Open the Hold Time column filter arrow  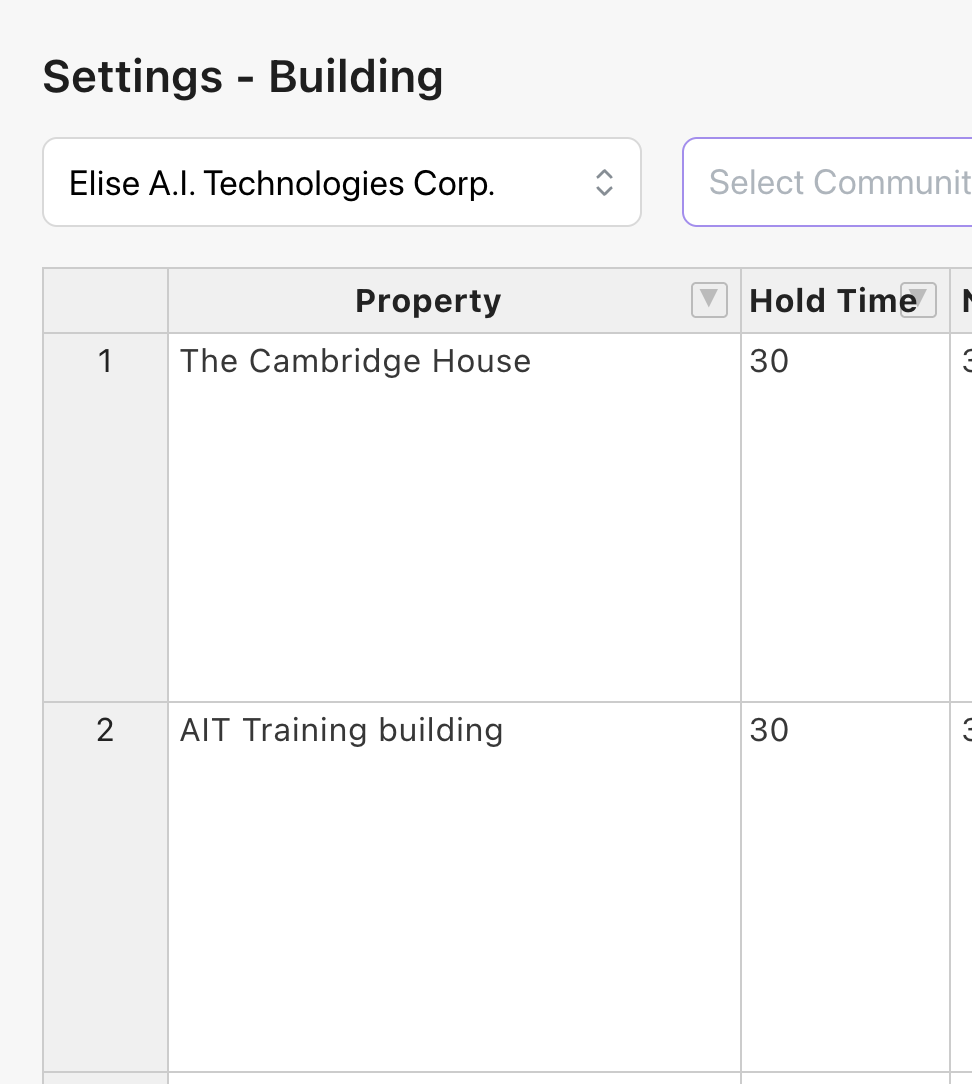pyautogui.click(x=919, y=300)
